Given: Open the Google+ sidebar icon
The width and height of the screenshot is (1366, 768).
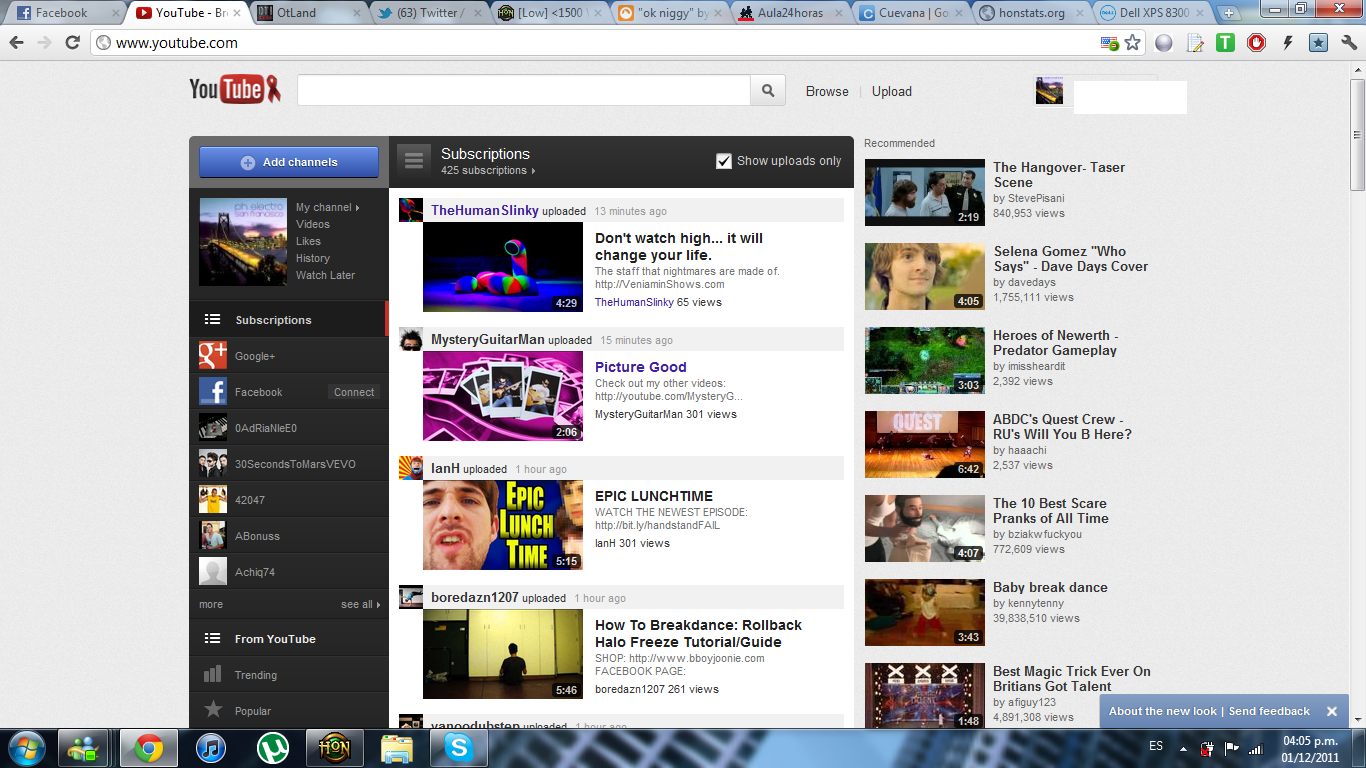Looking at the screenshot, I should (212, 356).
